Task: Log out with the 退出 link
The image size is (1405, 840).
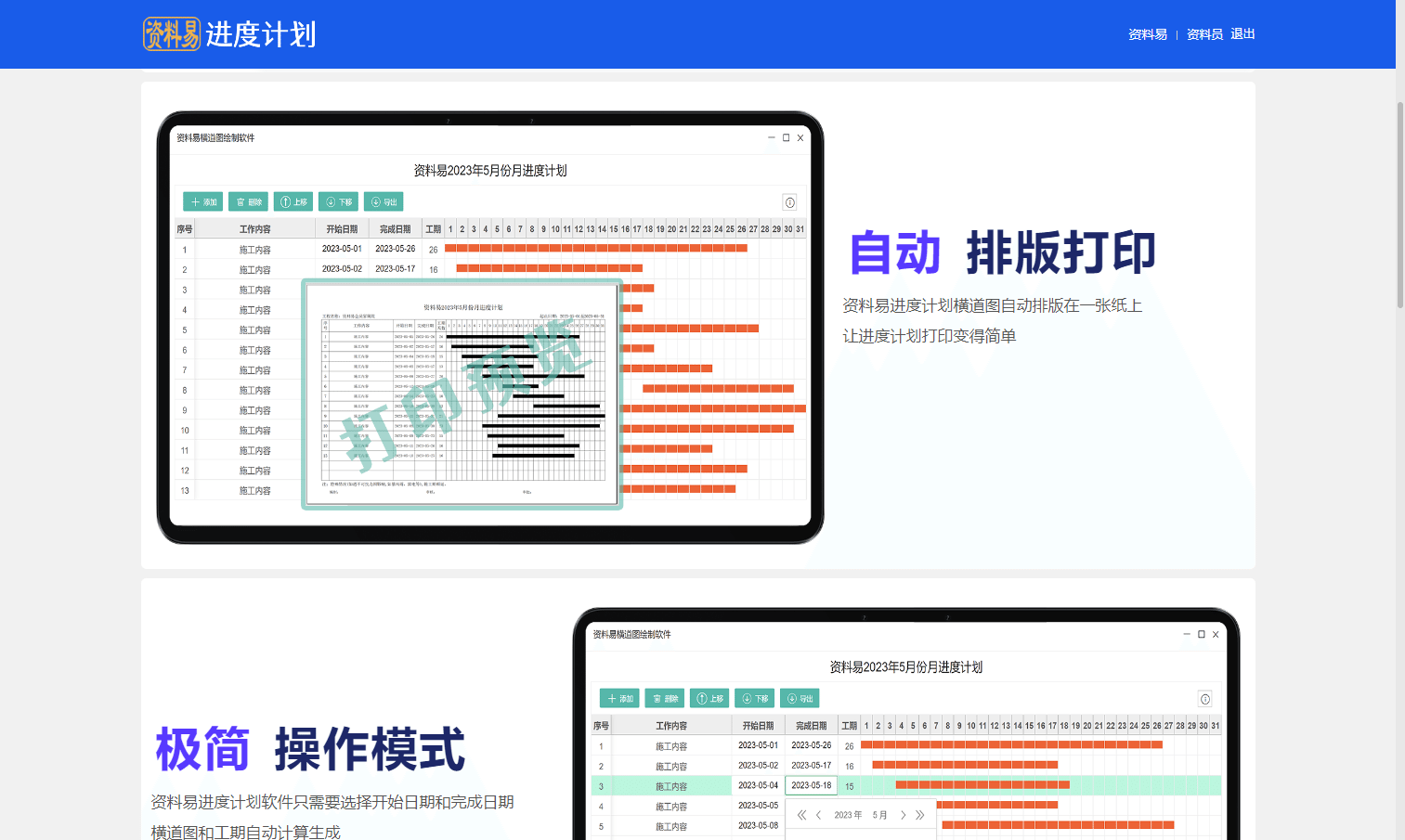Action: coord(1242,34)
